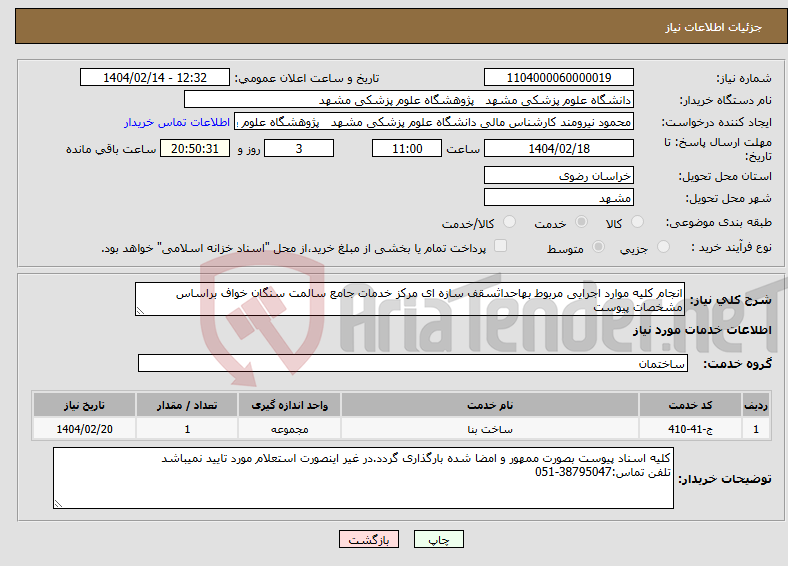Select the کالا/خدمت radio button
This screenshot has height=566, width=788.
[509, 222]
